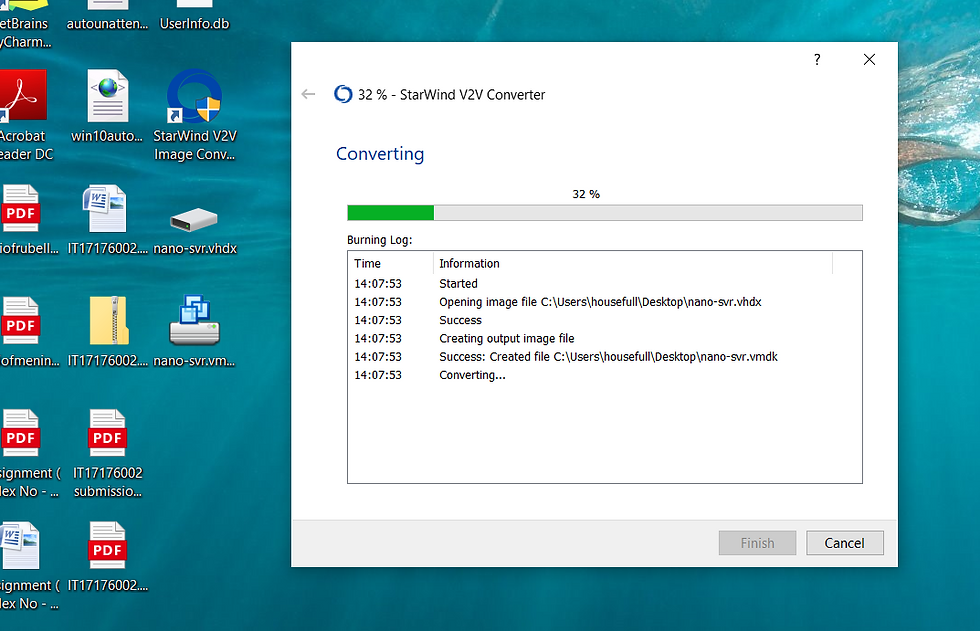Select StarWind V2V Image Converter desktop shortcut

pyautogui.click(x=194, y=115)
